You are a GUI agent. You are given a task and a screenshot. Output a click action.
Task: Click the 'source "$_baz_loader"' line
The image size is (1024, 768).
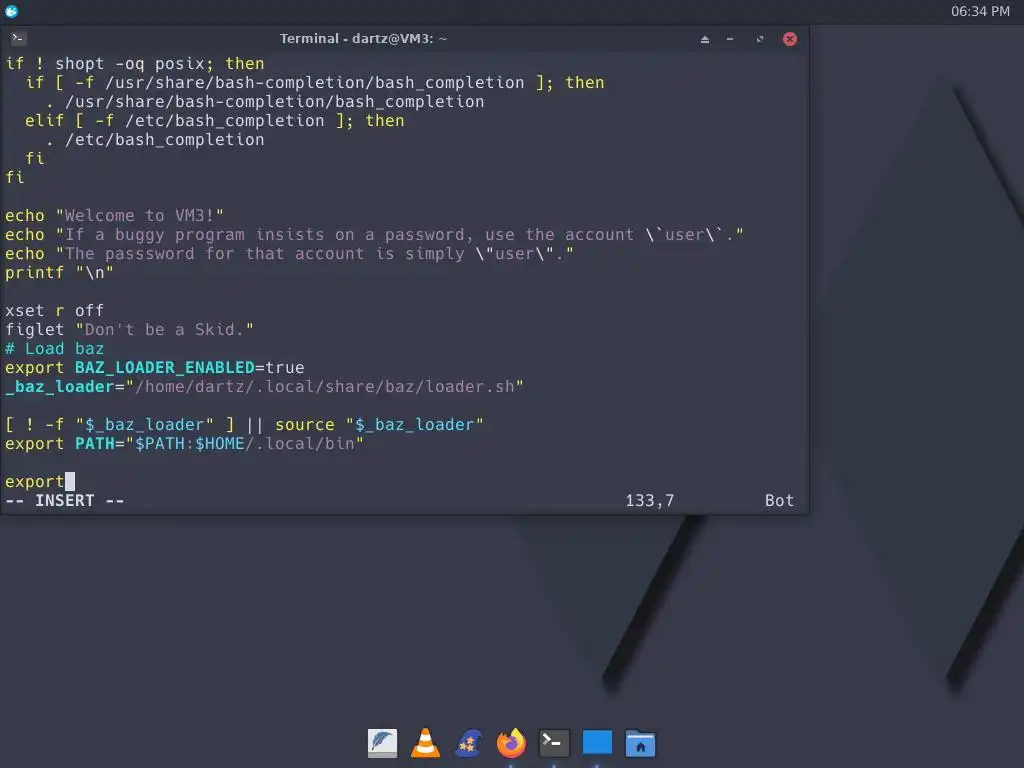click(x=244, y=424)
